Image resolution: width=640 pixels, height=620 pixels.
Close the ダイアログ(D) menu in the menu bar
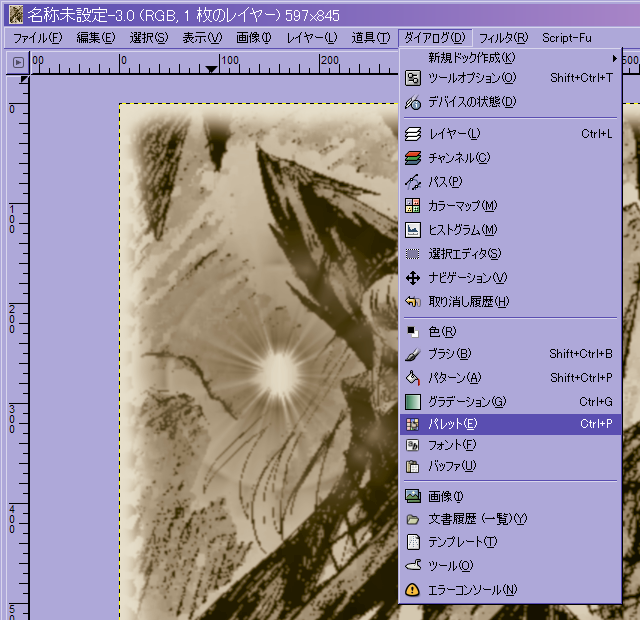[x=435, y=38]
